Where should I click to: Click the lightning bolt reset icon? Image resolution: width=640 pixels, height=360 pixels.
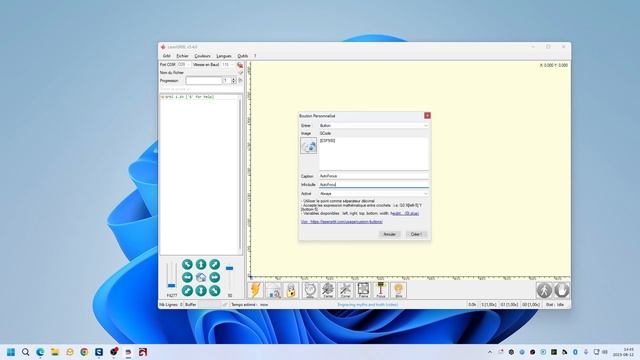pos(256,290)
